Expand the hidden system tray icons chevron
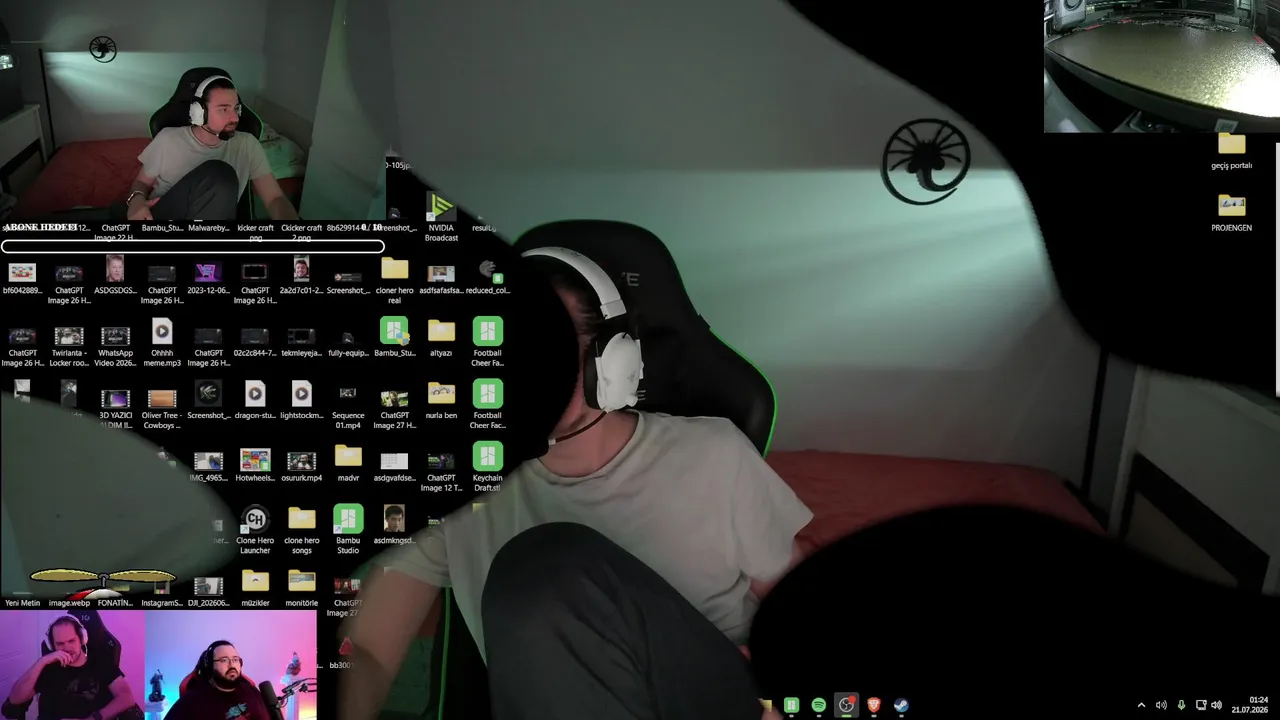1280x720 pixels. point(1141,705)
